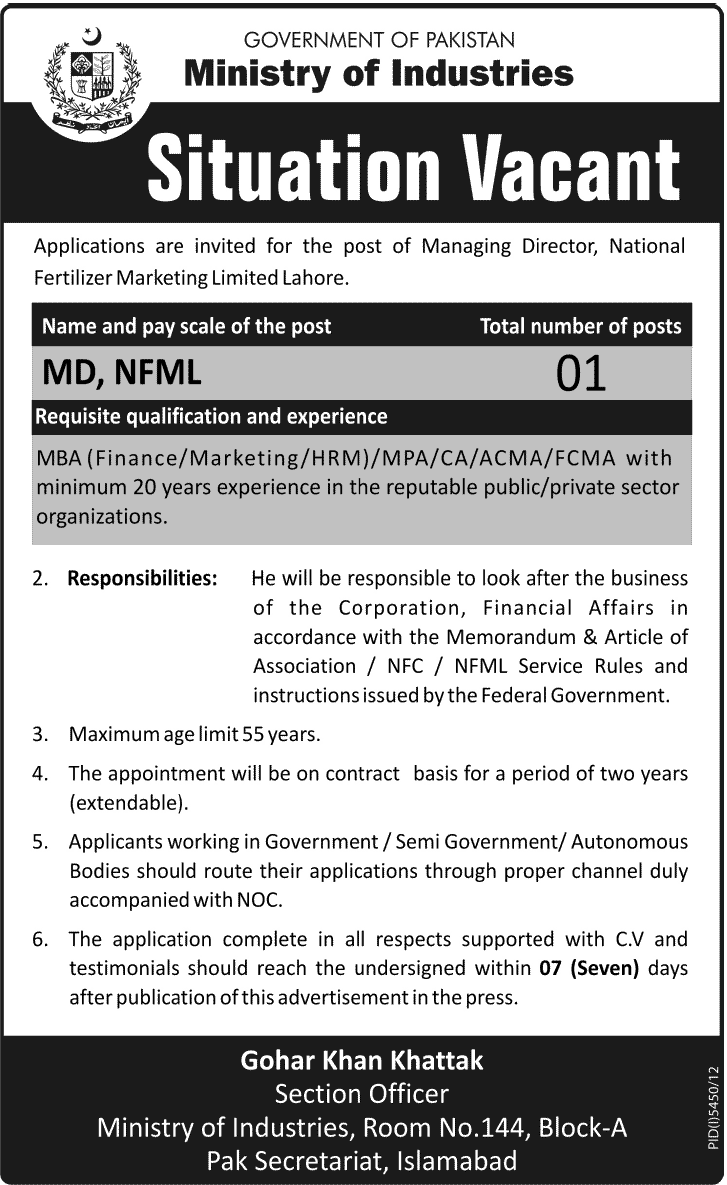Click the bold "Responsibilities:" label
The height and width of the screenshot is (1185, 727).
[x=142, y=579]
